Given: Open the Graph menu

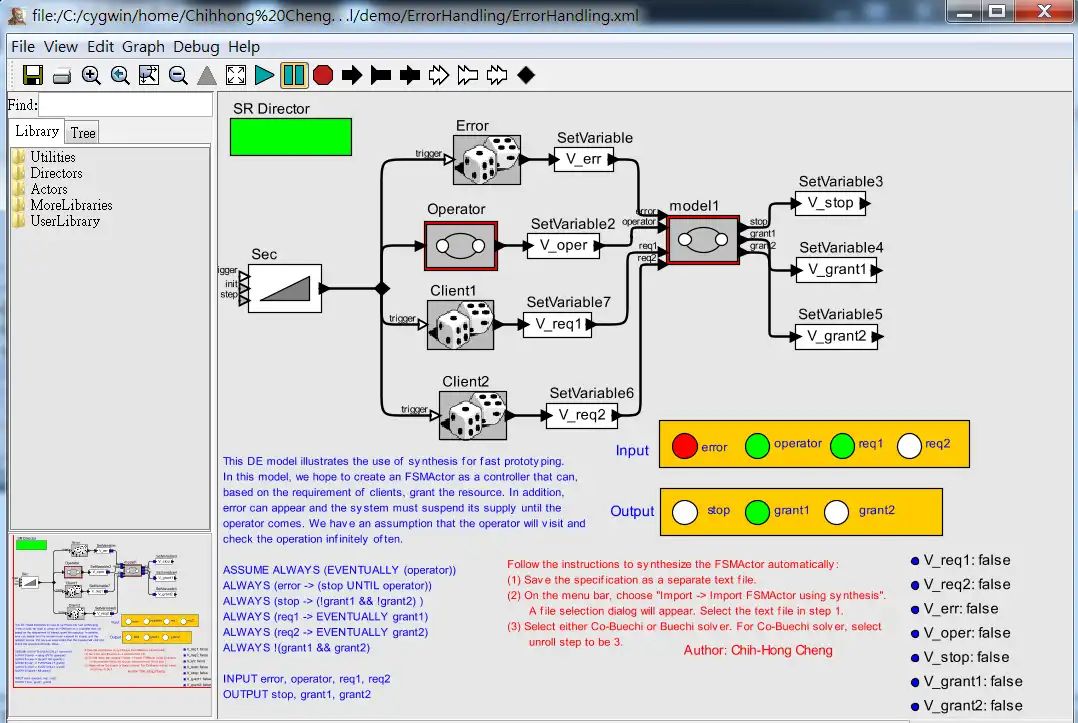Looking at the screenshot, I should click(x=143, y=46).
